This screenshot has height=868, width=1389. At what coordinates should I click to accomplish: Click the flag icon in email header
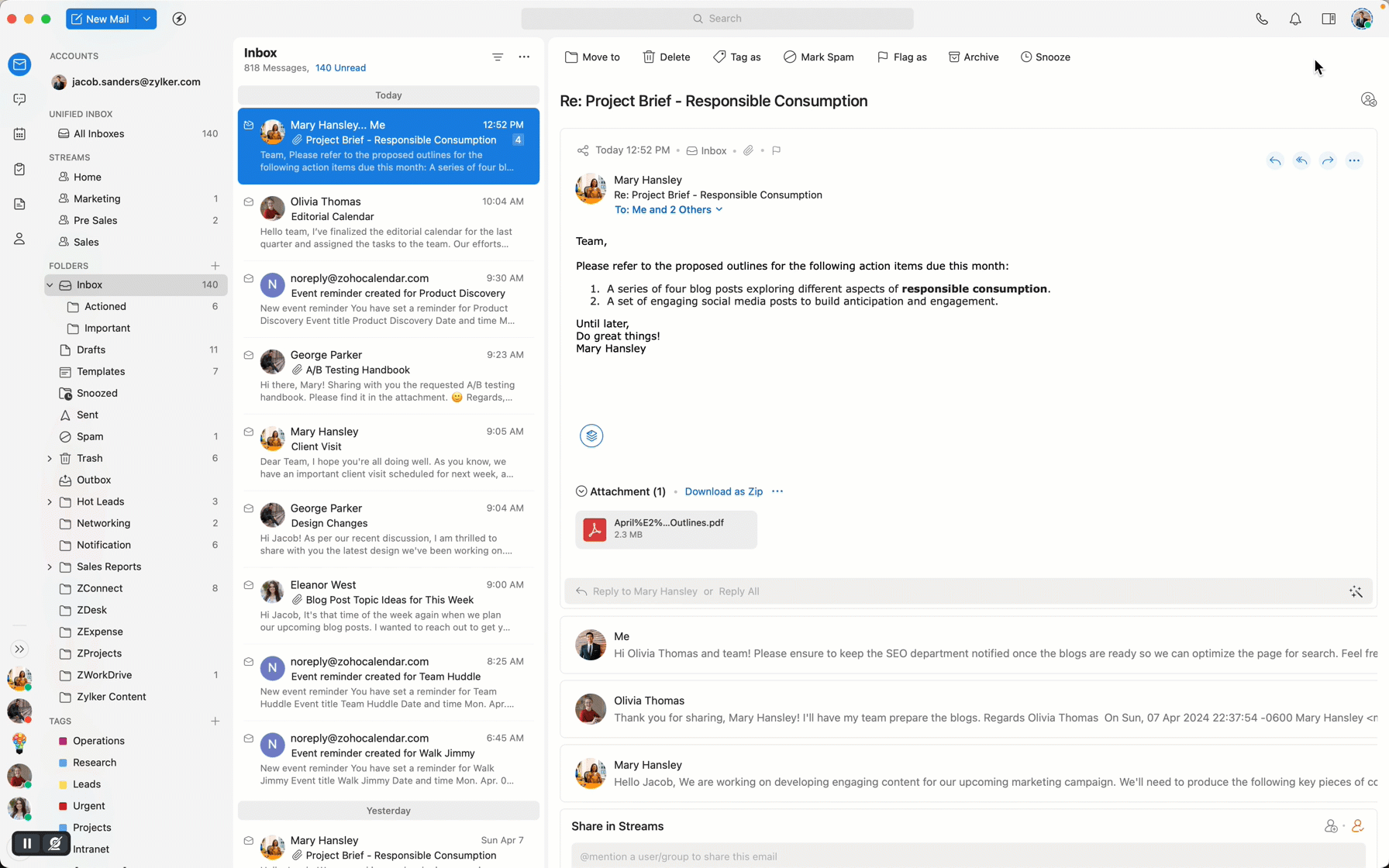776,150
